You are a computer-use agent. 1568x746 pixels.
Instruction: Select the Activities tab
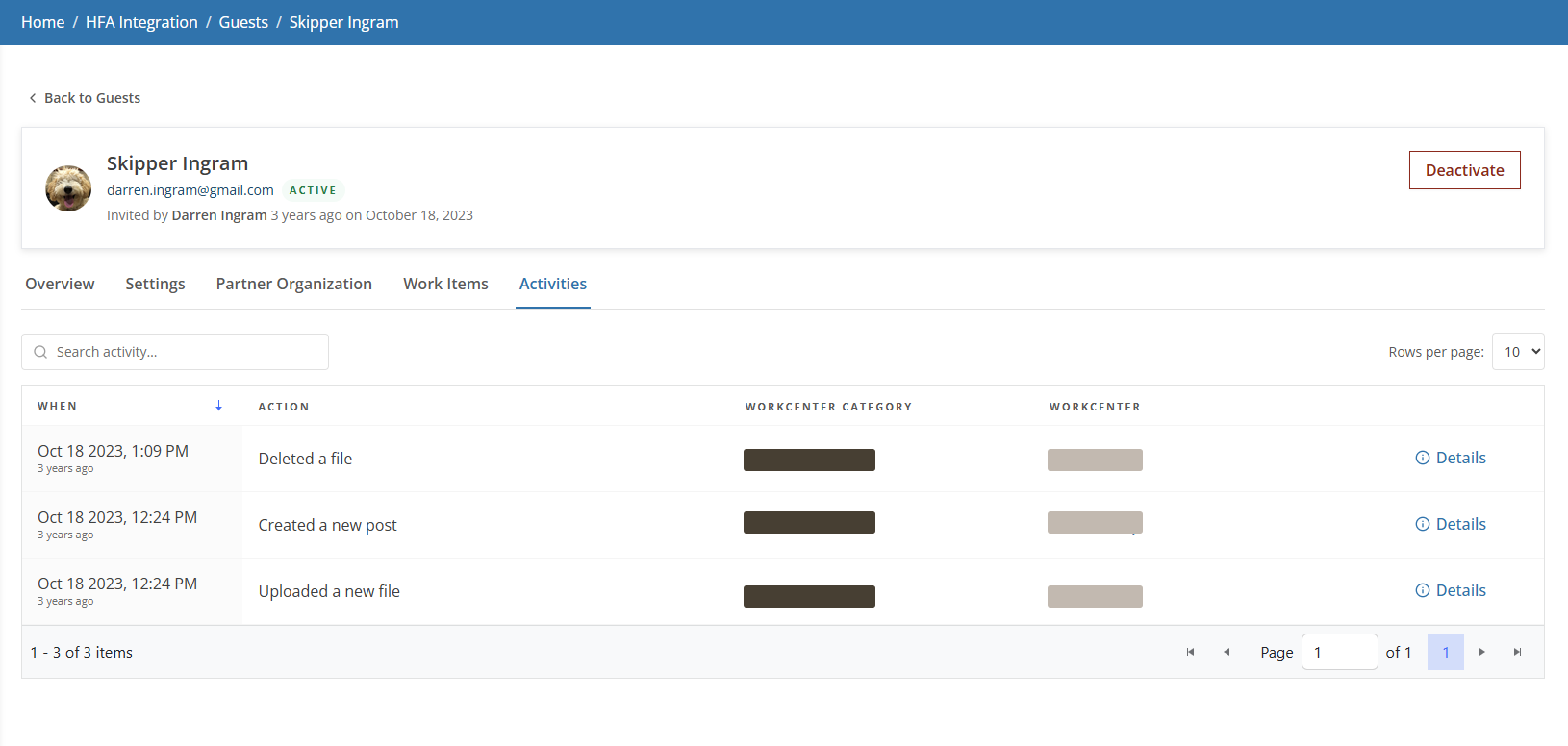pos(553,284)
